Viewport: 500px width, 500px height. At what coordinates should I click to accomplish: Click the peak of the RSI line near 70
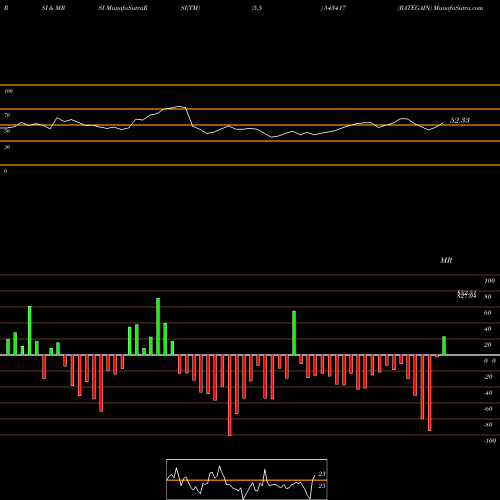point(180,107)
